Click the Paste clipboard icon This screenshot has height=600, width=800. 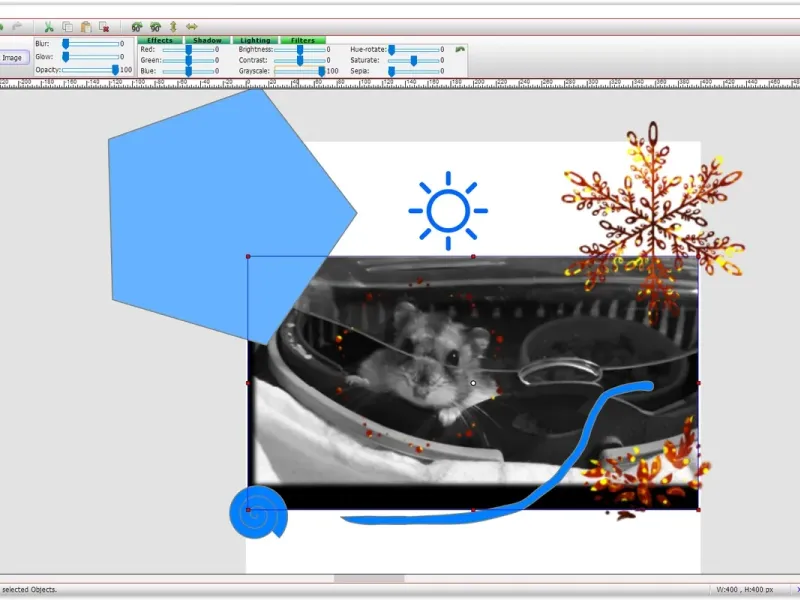point(86,27)
